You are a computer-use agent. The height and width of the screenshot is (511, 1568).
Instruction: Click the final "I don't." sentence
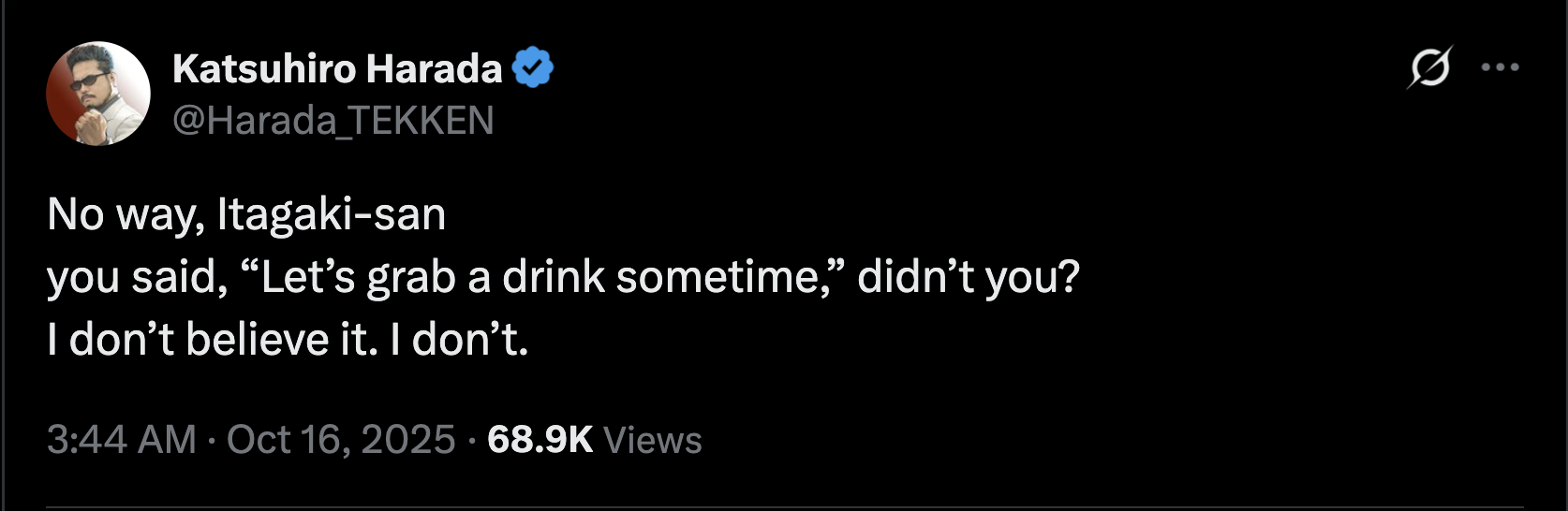[x=459, y=340]
